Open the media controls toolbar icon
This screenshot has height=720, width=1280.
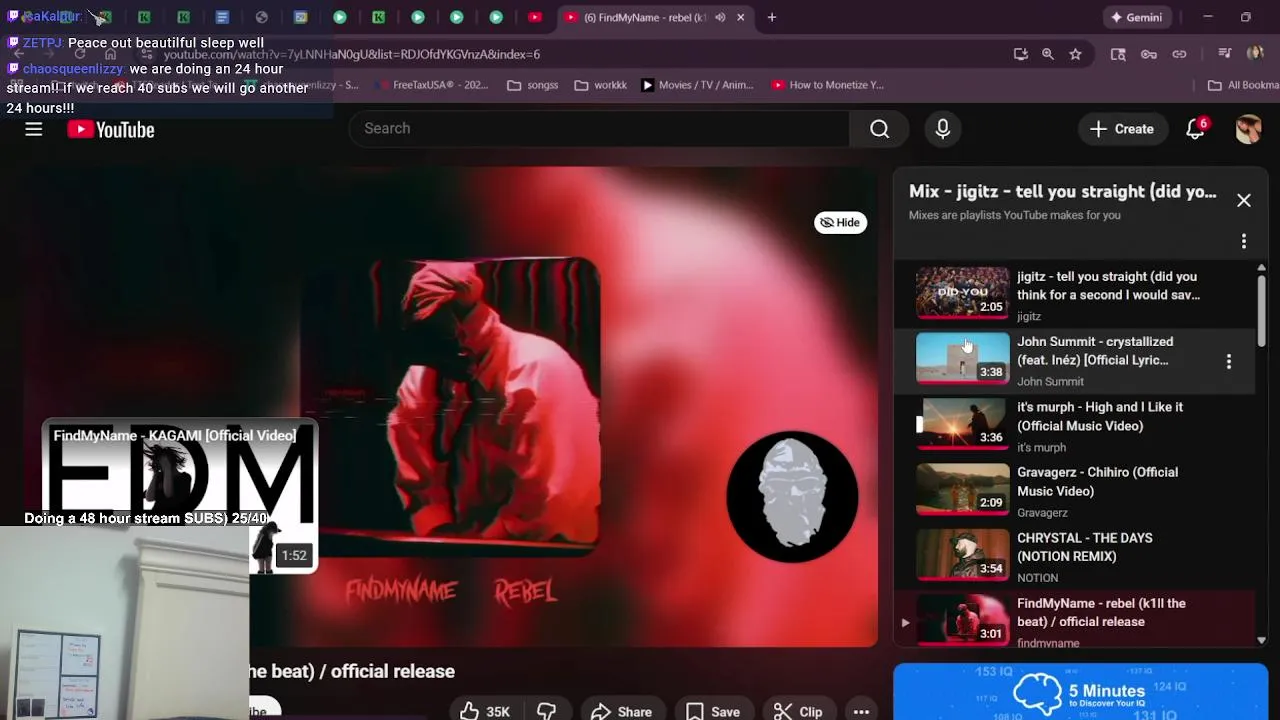pyautogui.click(x=1225, y=54)
